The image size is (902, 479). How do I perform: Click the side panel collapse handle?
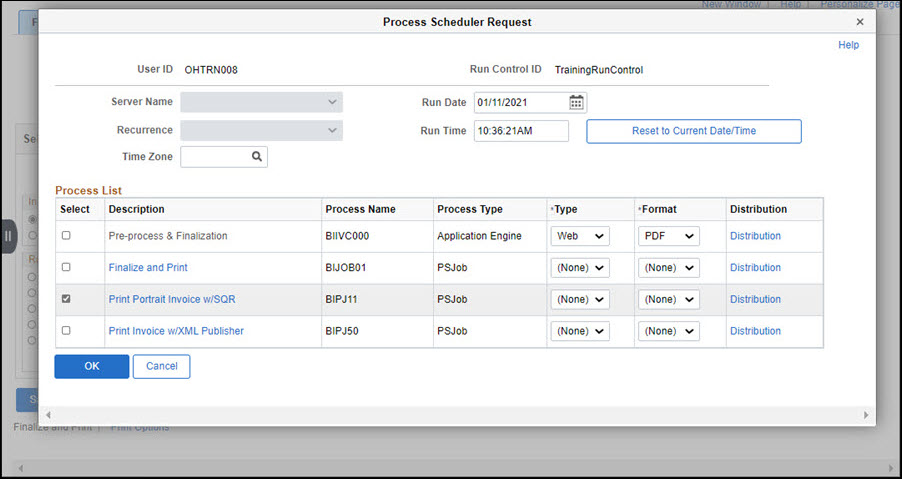pos(8,236)
